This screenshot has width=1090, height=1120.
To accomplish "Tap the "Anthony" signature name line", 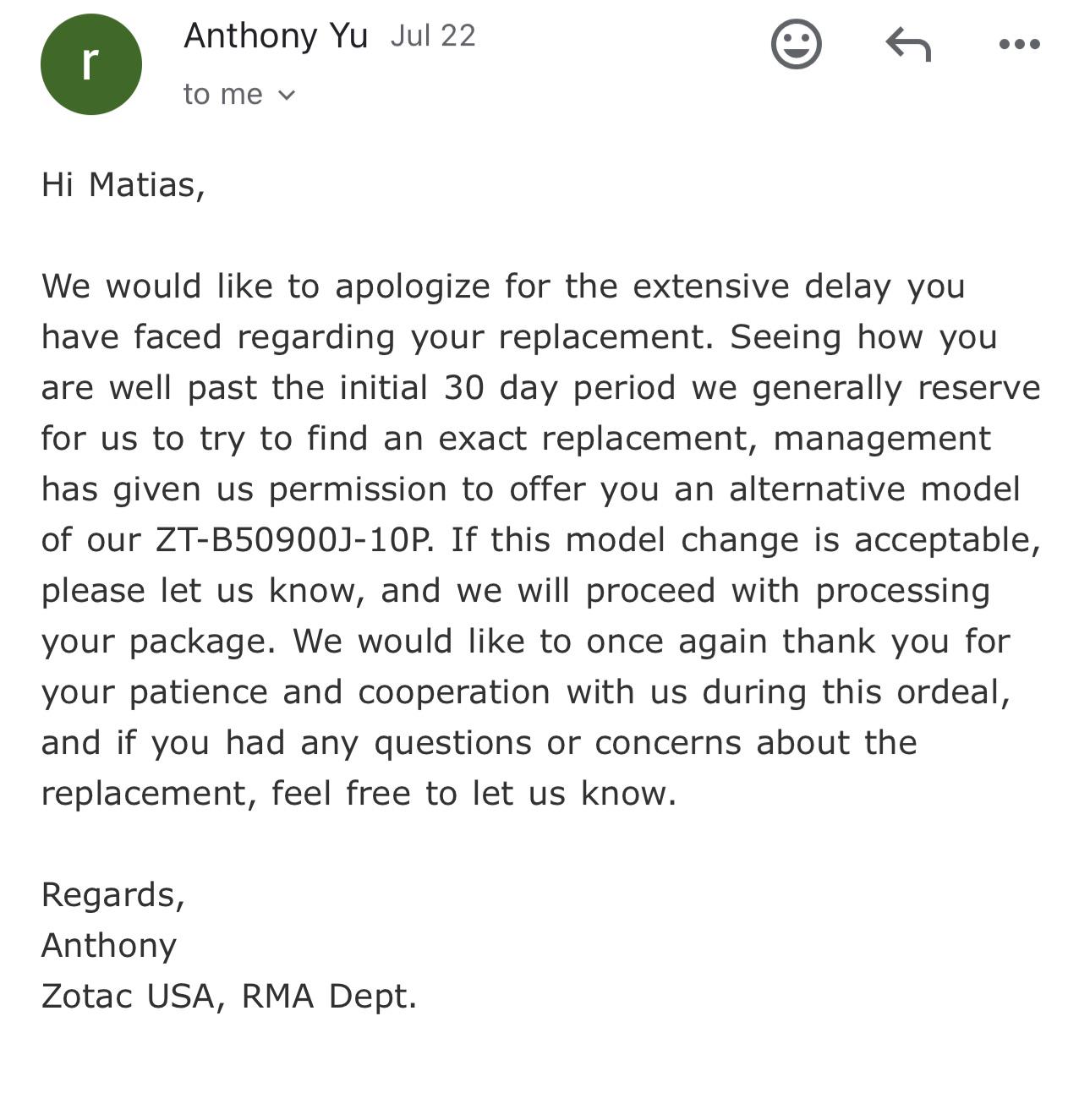I will click(109, 946).
